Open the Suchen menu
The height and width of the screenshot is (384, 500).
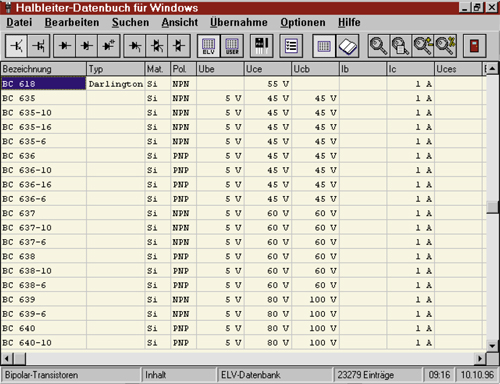pyautogui.click(x=130, y=22)
